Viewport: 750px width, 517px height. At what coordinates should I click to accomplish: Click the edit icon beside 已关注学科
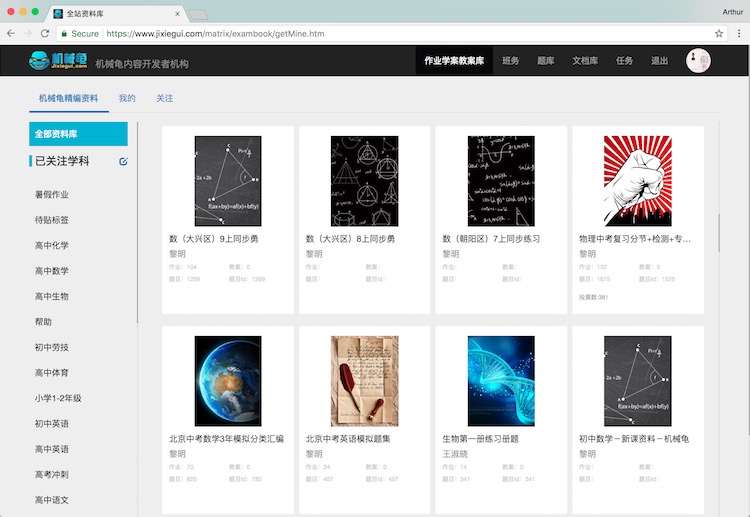point(123,161)
